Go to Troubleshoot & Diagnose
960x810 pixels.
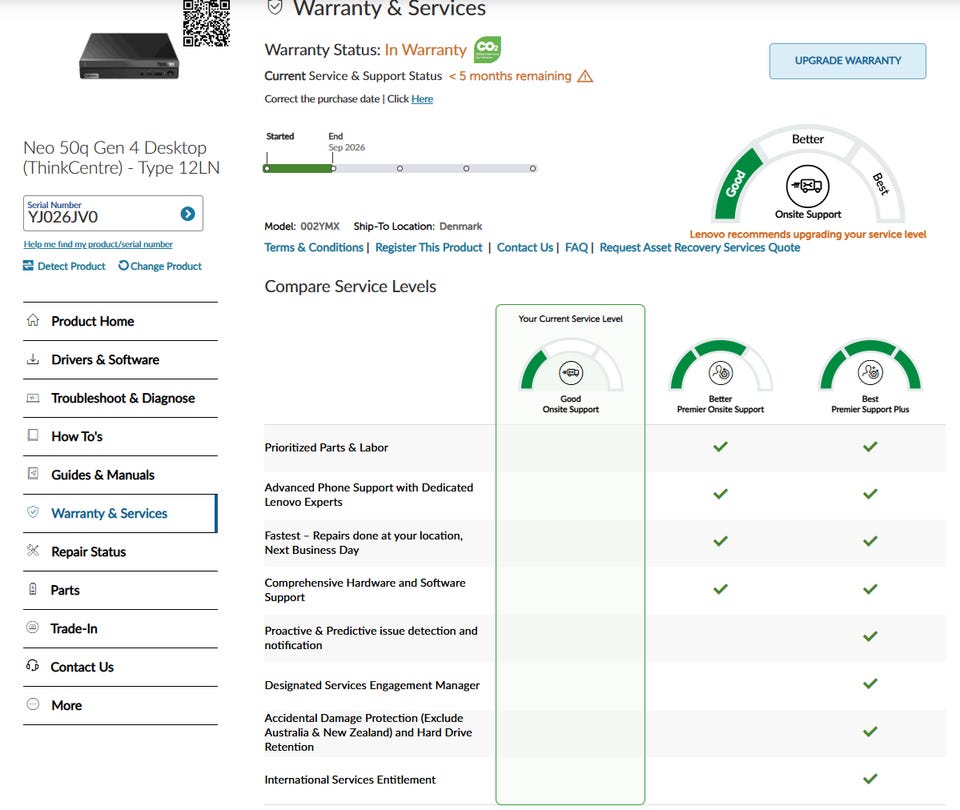pos(120,399)
